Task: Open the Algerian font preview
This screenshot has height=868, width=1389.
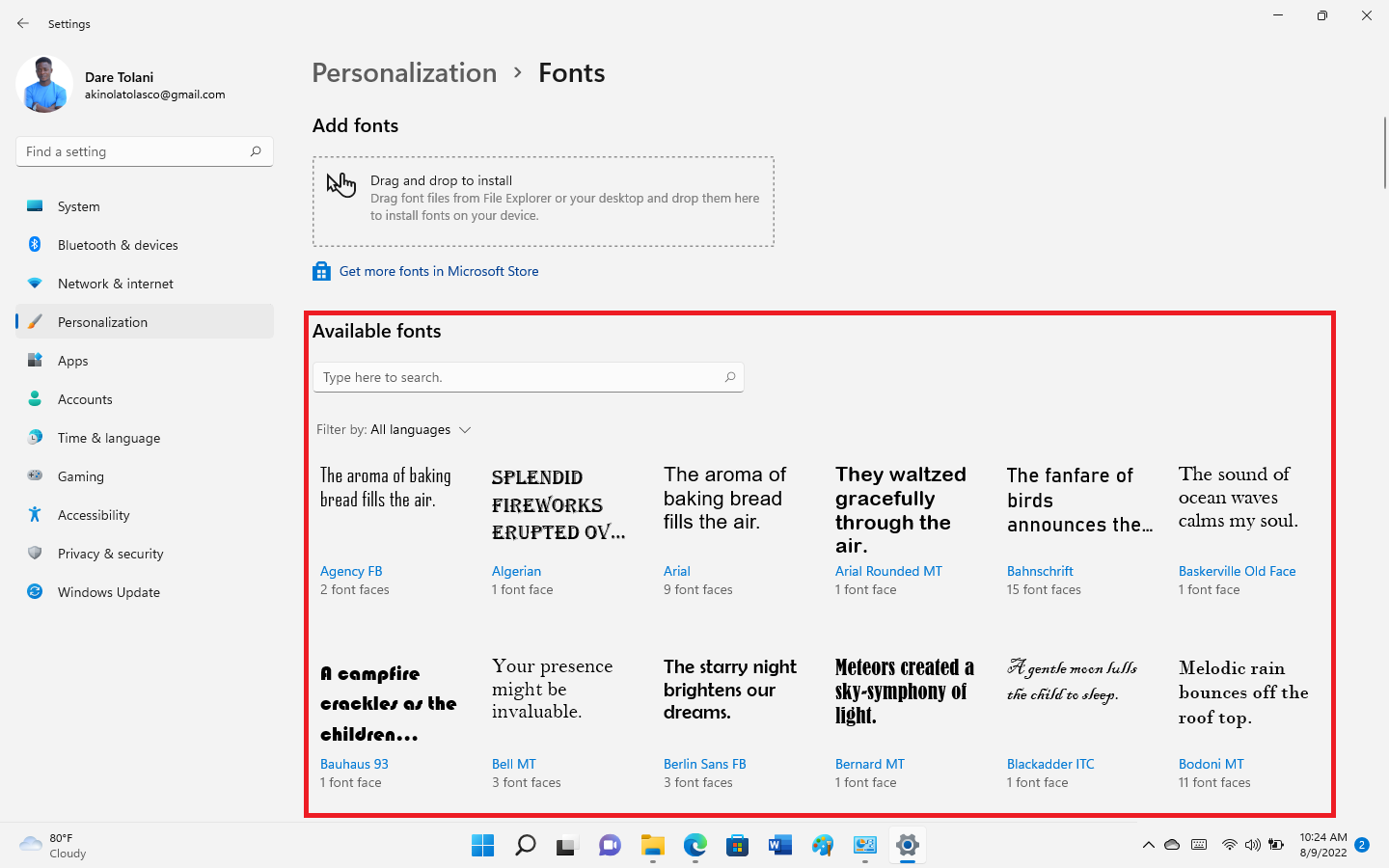Action: pyautogui.click(x=558, y=505)
